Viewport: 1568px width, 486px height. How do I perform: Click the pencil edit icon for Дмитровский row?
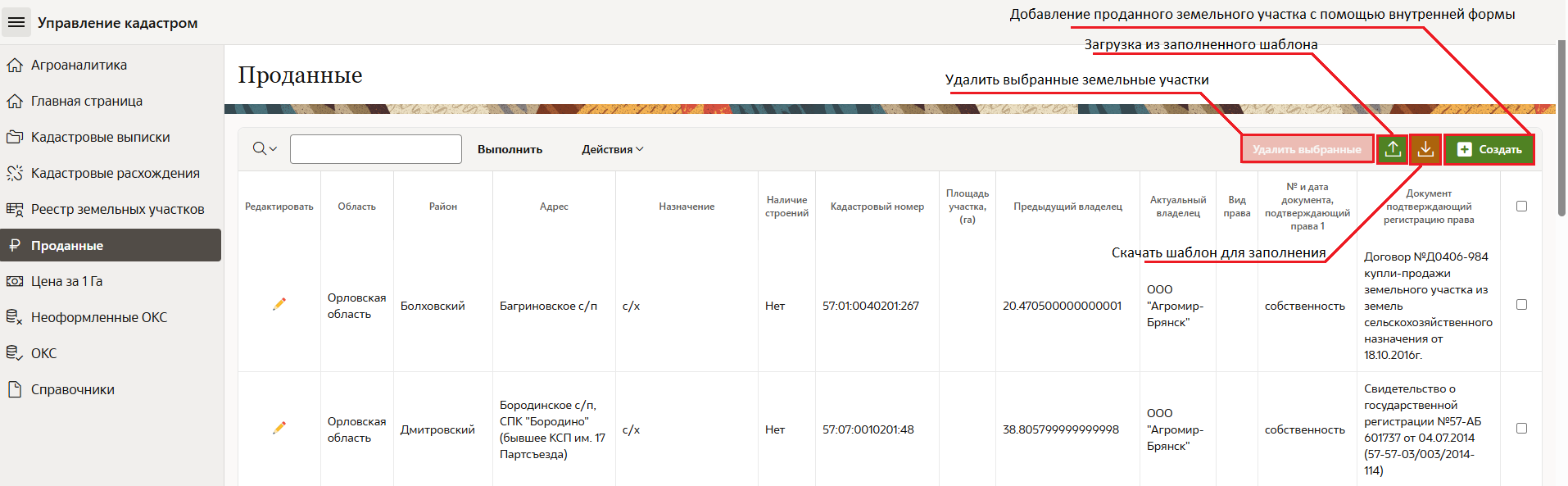click(x=279, y=428)
